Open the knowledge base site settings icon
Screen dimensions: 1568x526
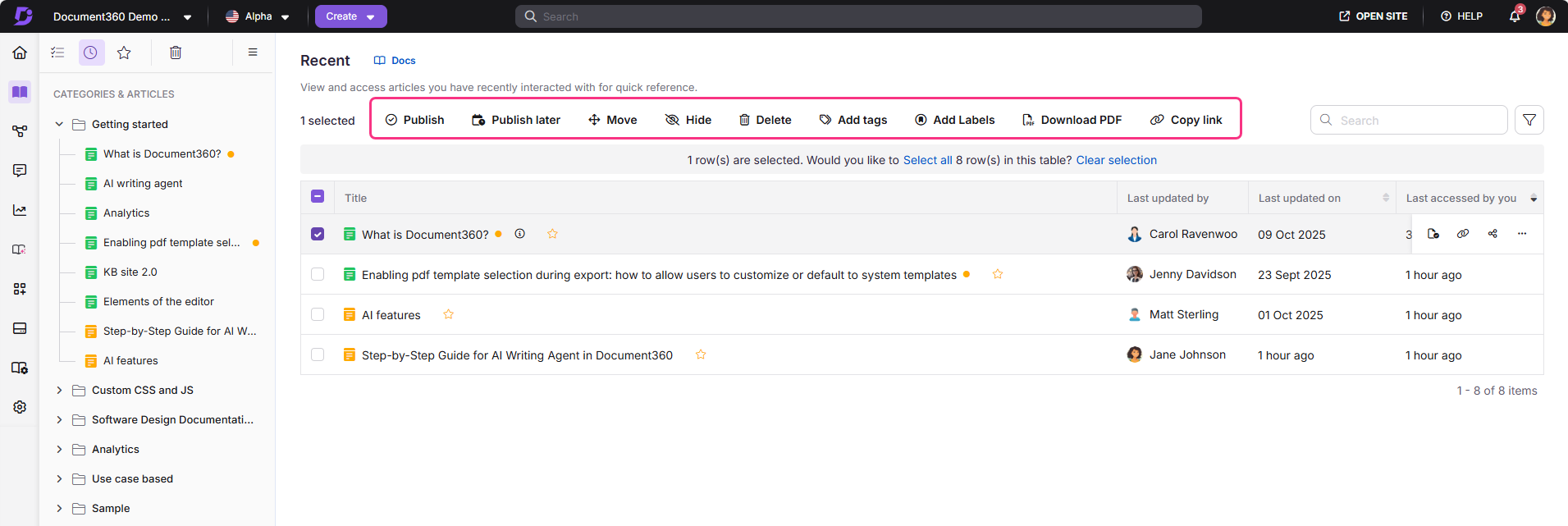pyautogui.click(x=20, y=368)
